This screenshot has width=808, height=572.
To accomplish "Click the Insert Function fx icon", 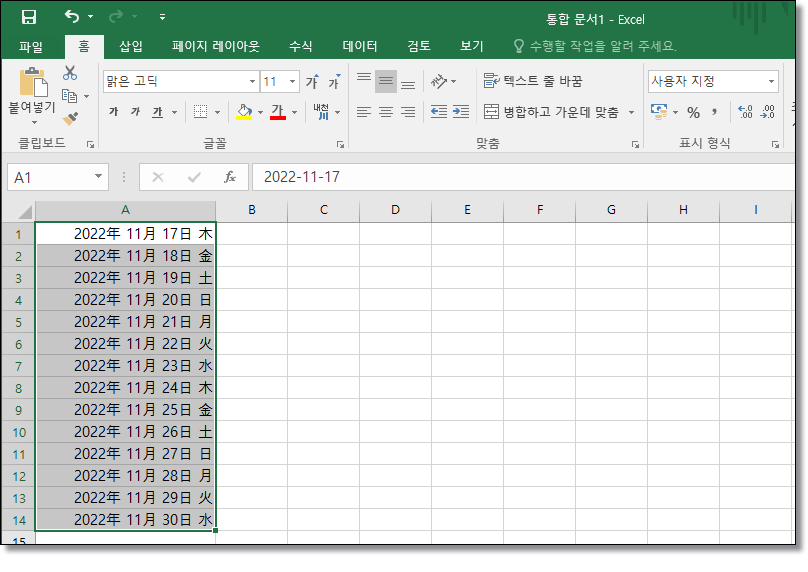I will [x=230, y=177].
